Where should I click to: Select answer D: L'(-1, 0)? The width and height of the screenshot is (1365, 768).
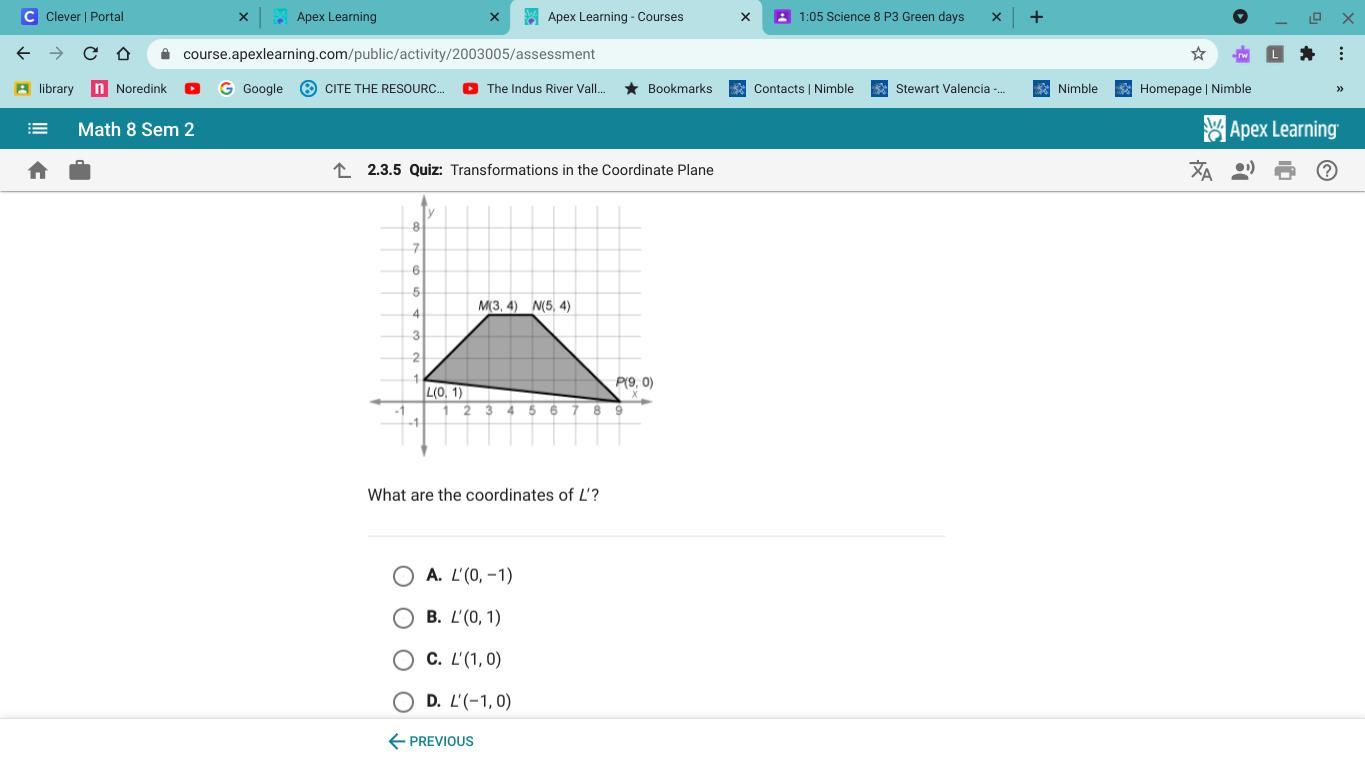(x=403, y=702)
